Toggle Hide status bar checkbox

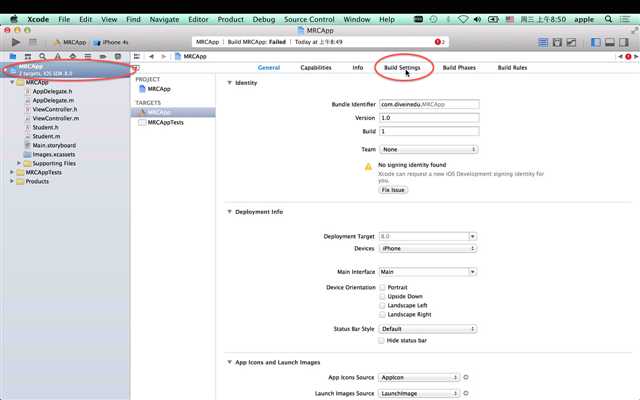(381, 340)
